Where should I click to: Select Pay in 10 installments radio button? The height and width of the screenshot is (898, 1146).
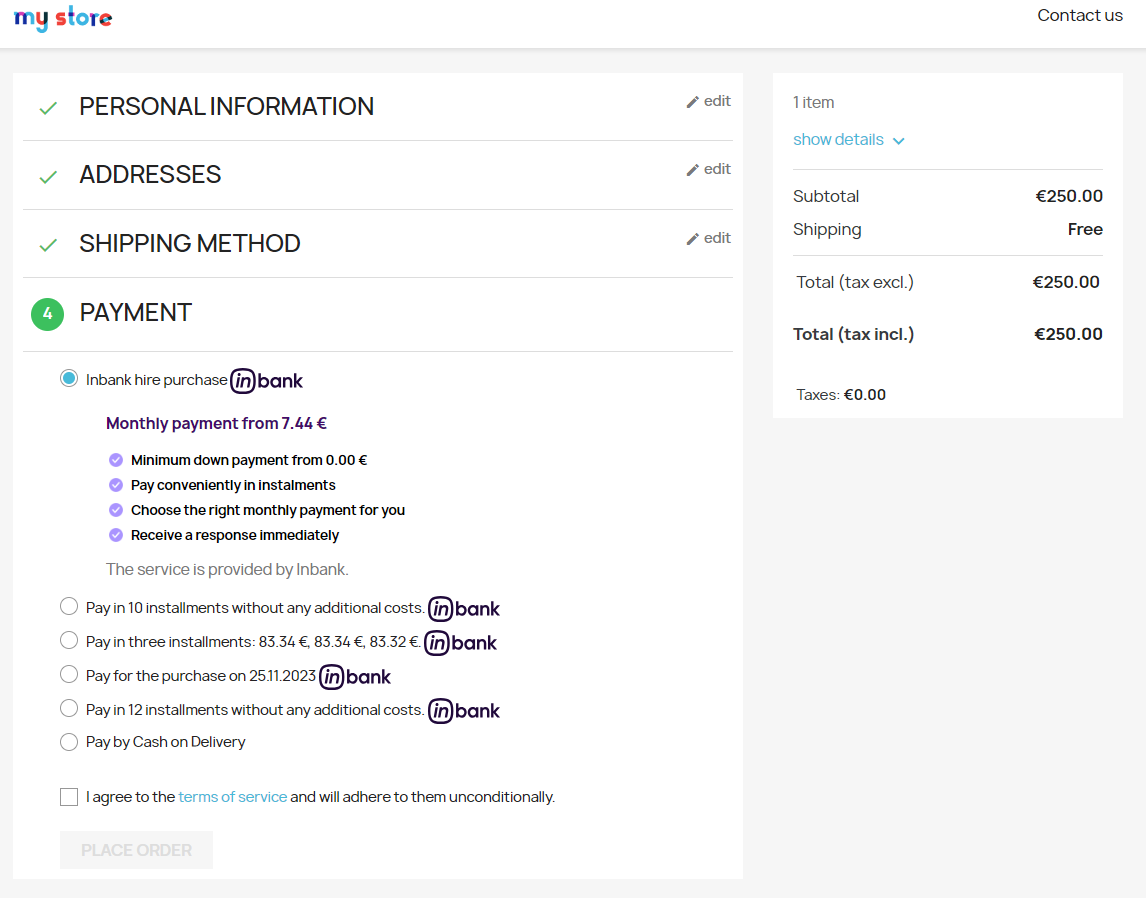click(x=69, y=606)
